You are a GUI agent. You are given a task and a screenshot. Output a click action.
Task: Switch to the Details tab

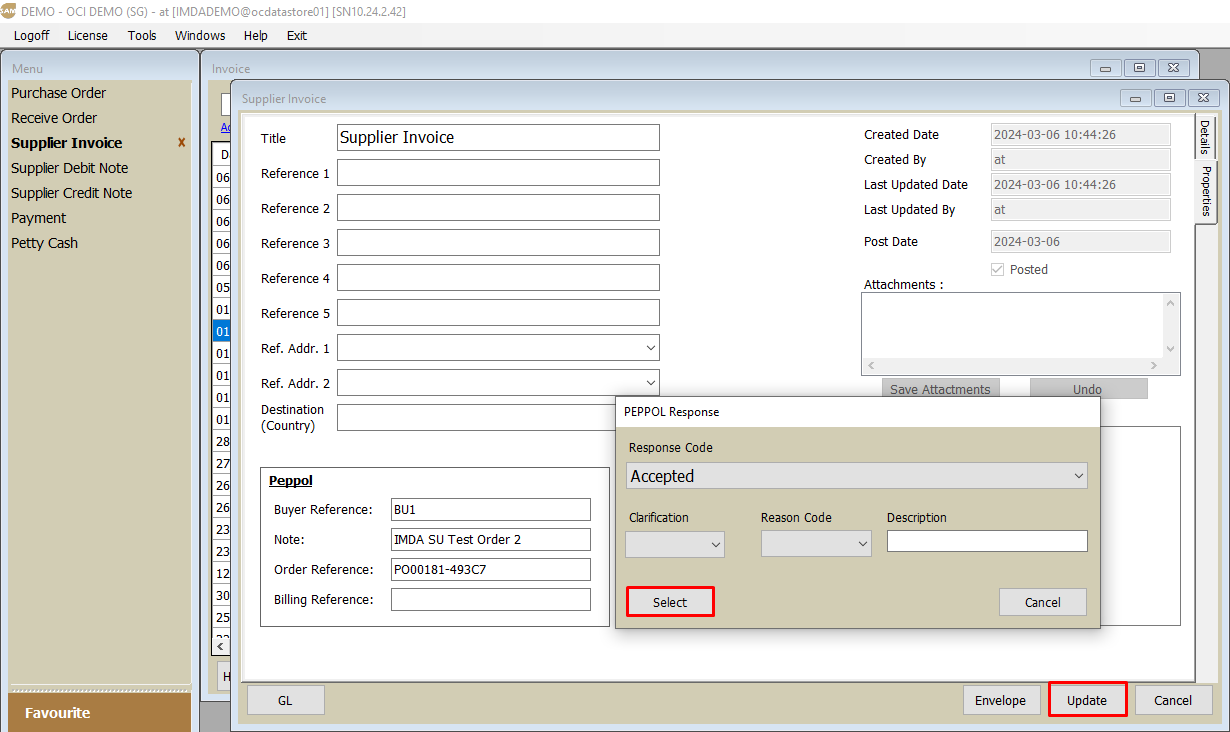(x=1205, y=138)
